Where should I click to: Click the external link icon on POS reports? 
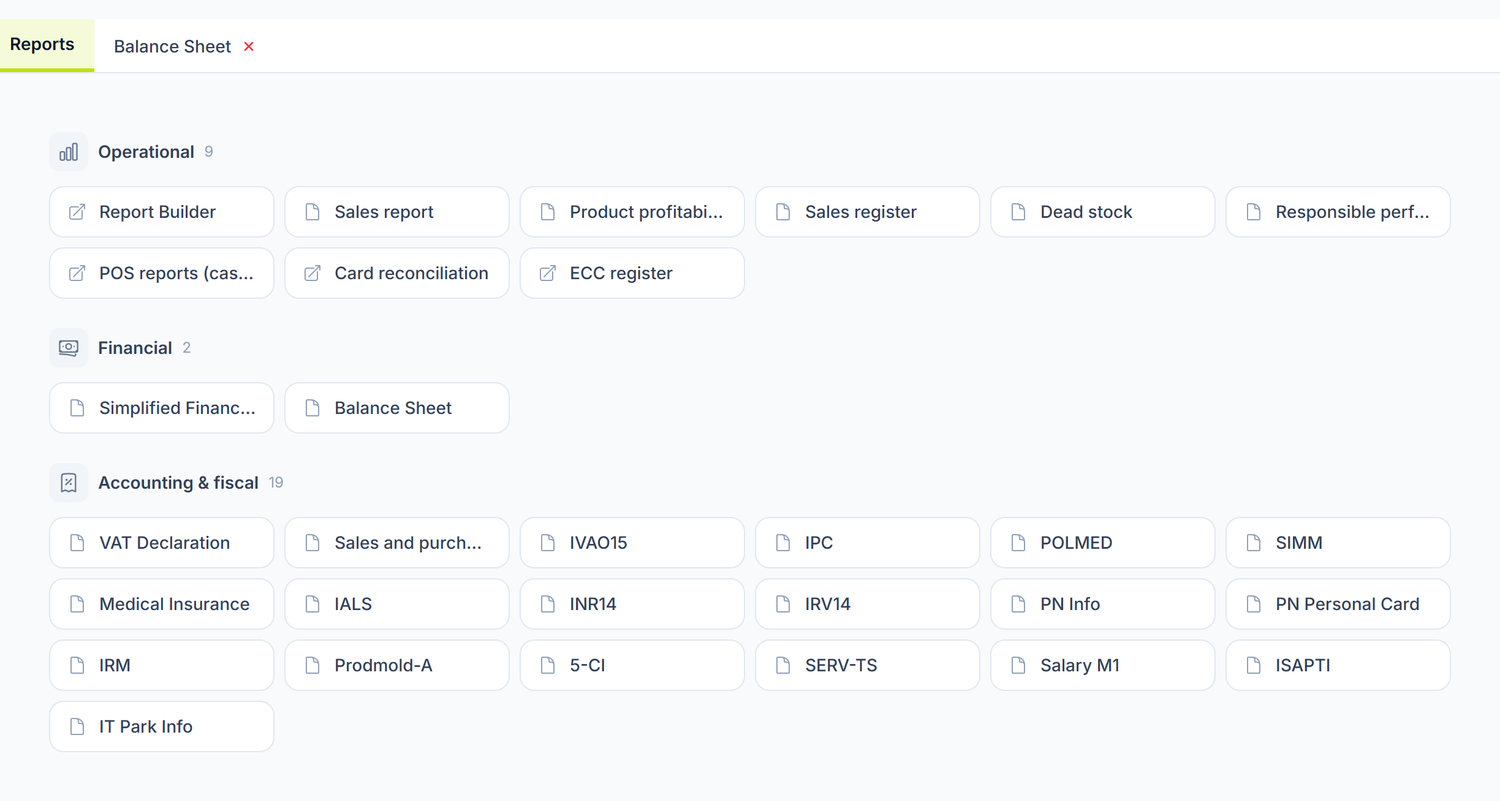(77, 273)
